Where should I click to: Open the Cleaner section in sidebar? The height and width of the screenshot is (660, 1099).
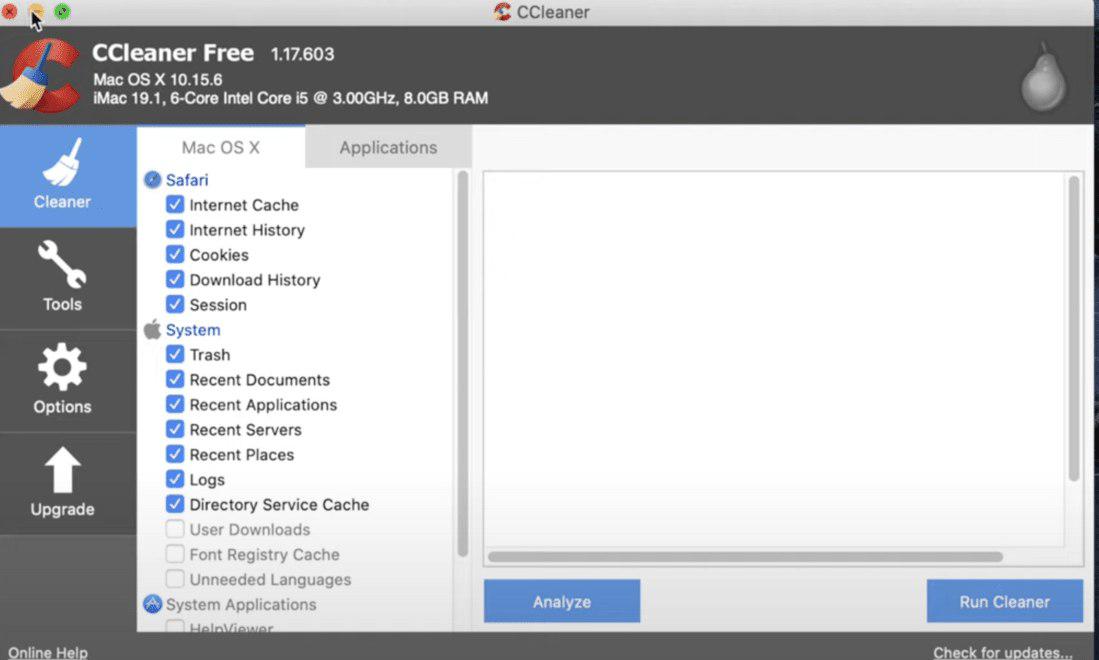[x=67, y=176]
